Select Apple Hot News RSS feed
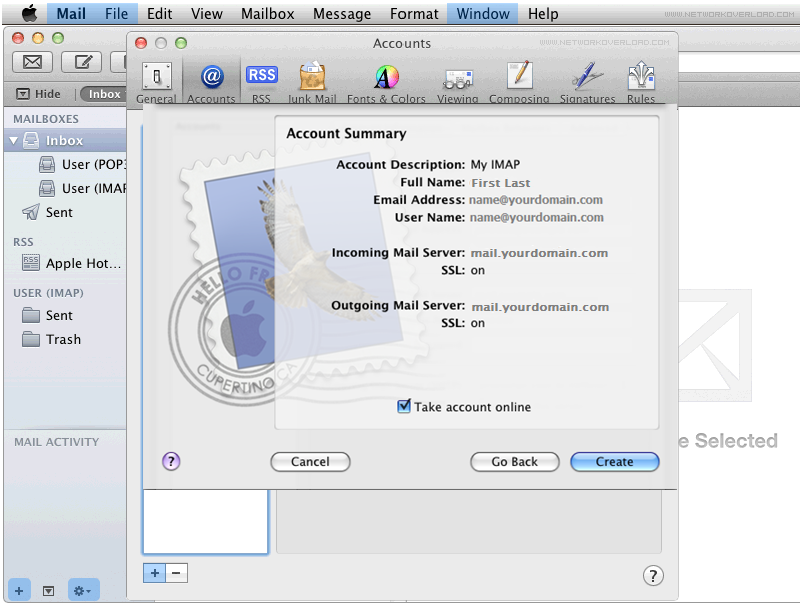The image size is (800, 606). (x=71, y=263)
